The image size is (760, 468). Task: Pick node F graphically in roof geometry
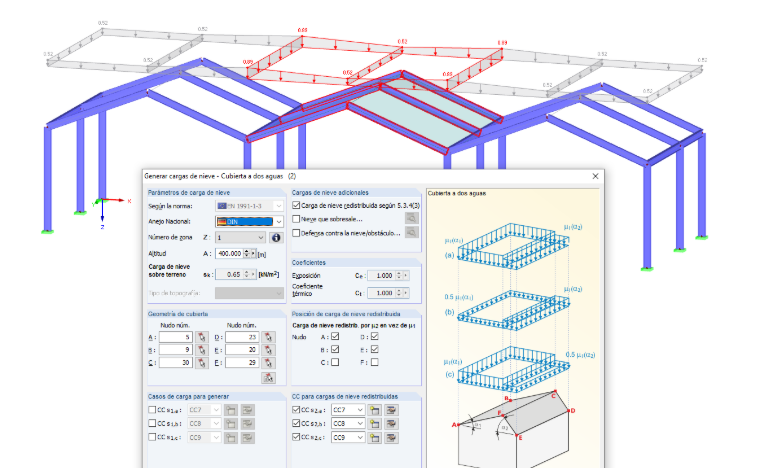pos(268,363)
